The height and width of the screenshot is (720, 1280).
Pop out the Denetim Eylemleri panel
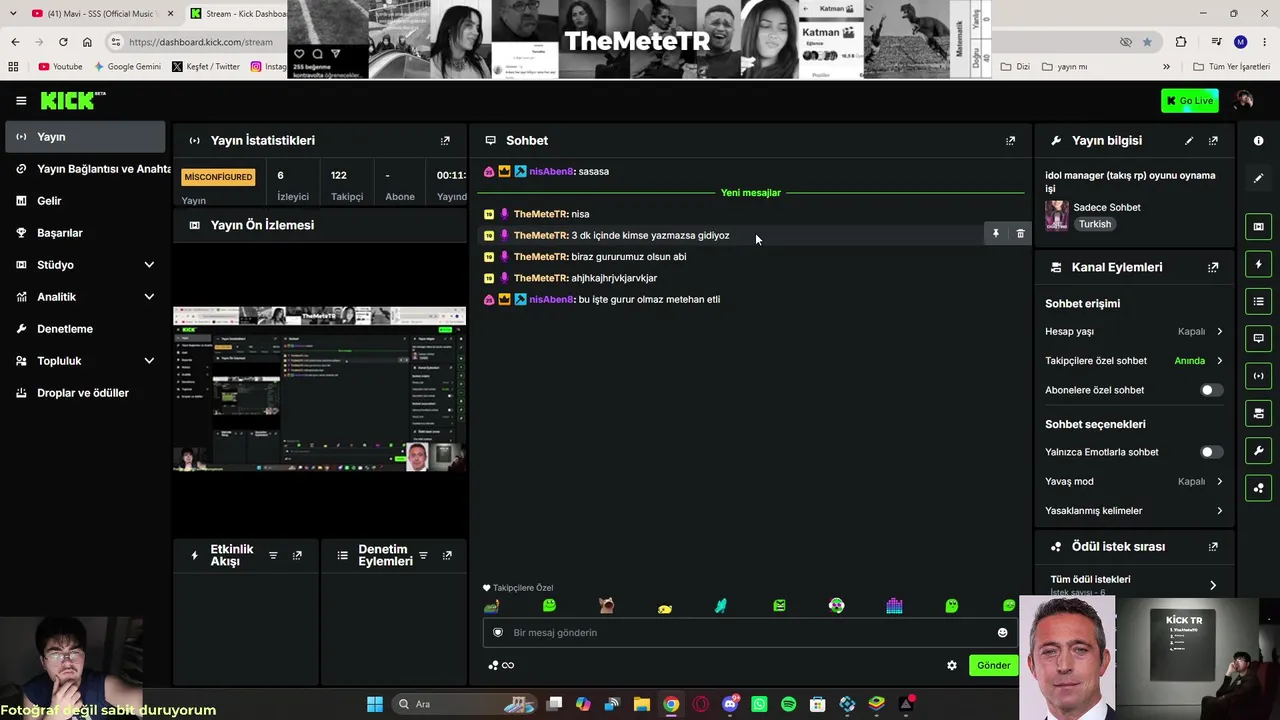click(x=447, y=555)
